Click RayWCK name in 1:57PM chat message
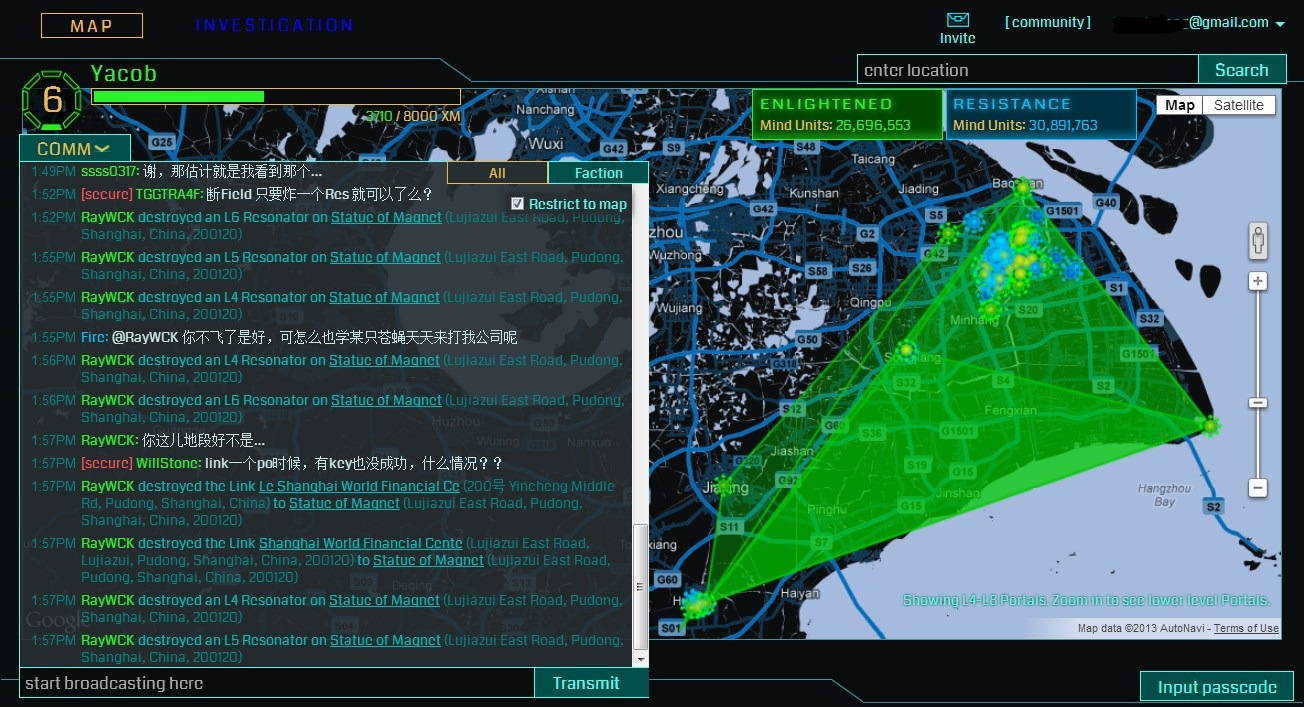 [x=109, y=440]
